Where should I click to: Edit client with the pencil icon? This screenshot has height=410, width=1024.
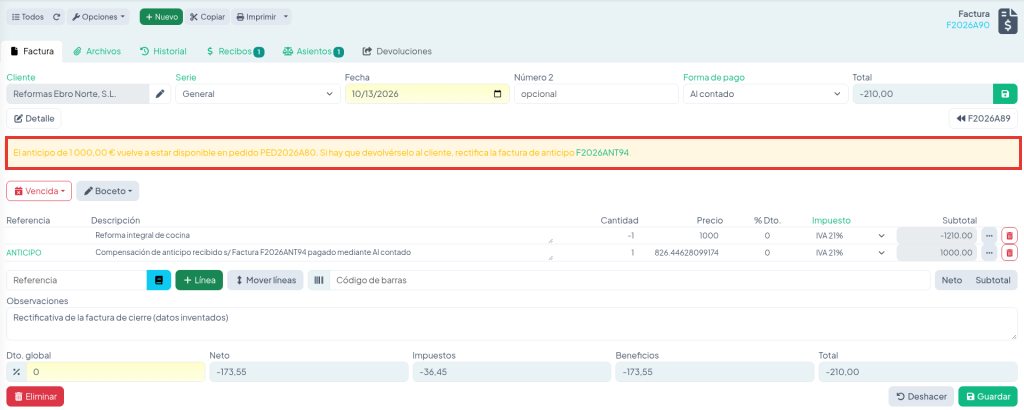[x=160, y=94]
